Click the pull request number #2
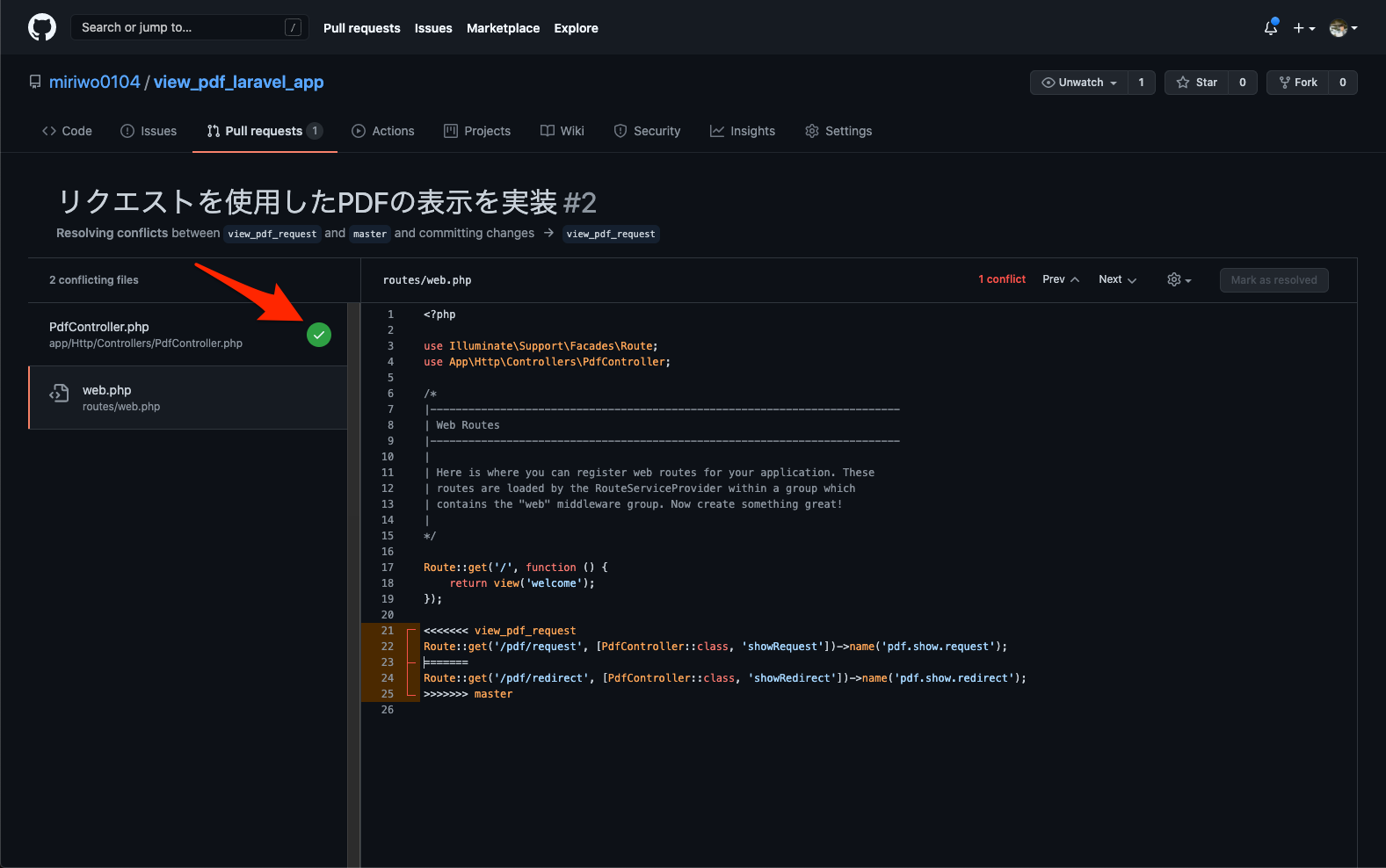Screen dimensions: 1386x868 580,203
